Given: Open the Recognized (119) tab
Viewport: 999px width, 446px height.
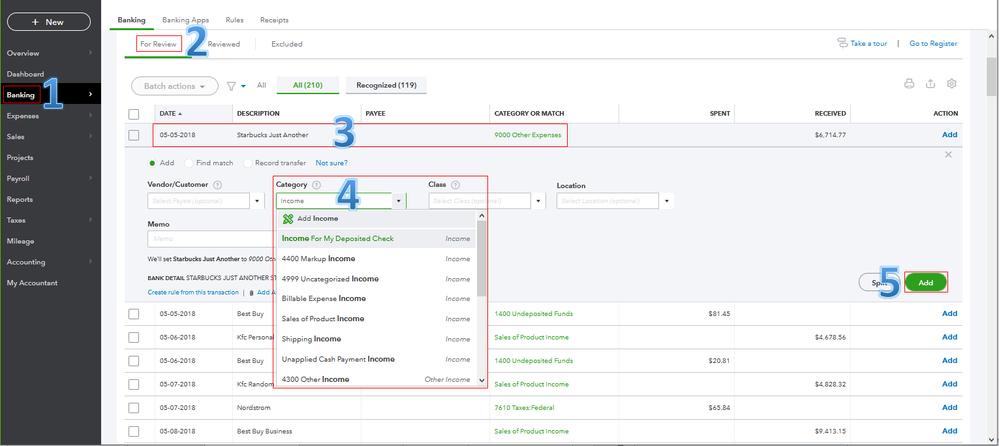Looking at the screenshot, I should [x=386, y=85].
